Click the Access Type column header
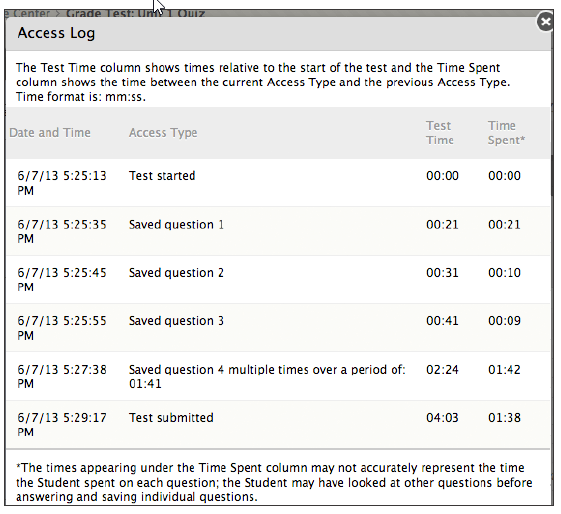 click(163, 133)
